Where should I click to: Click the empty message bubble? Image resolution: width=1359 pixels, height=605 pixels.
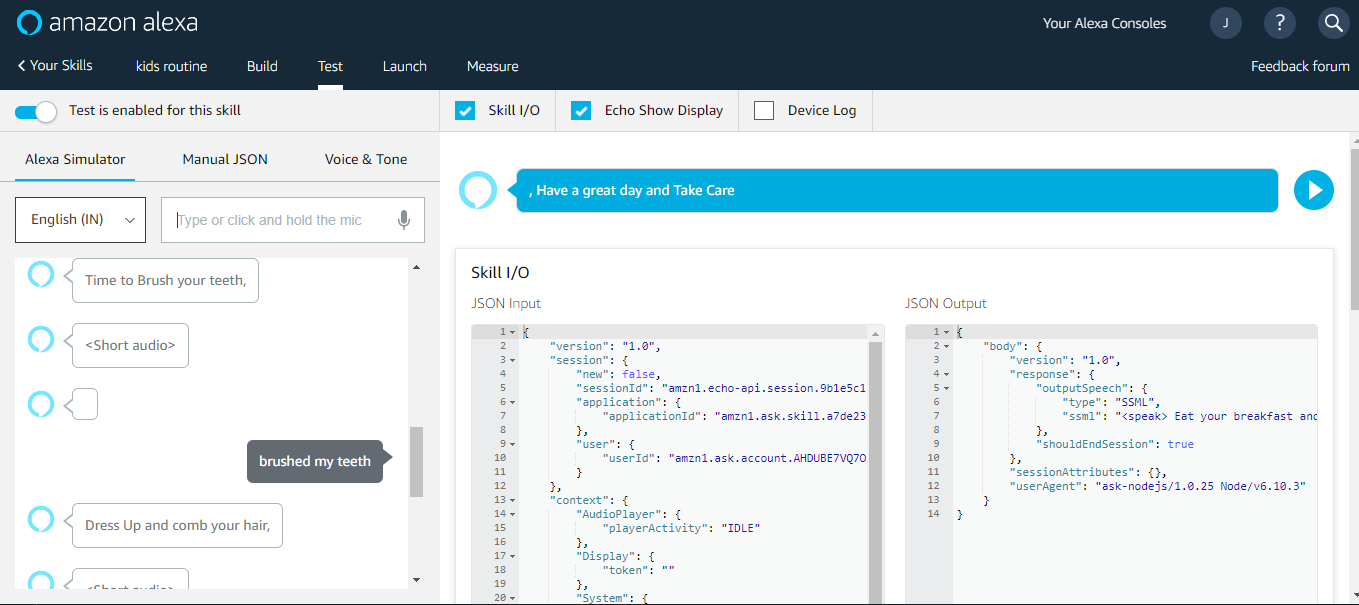point(81,405)
